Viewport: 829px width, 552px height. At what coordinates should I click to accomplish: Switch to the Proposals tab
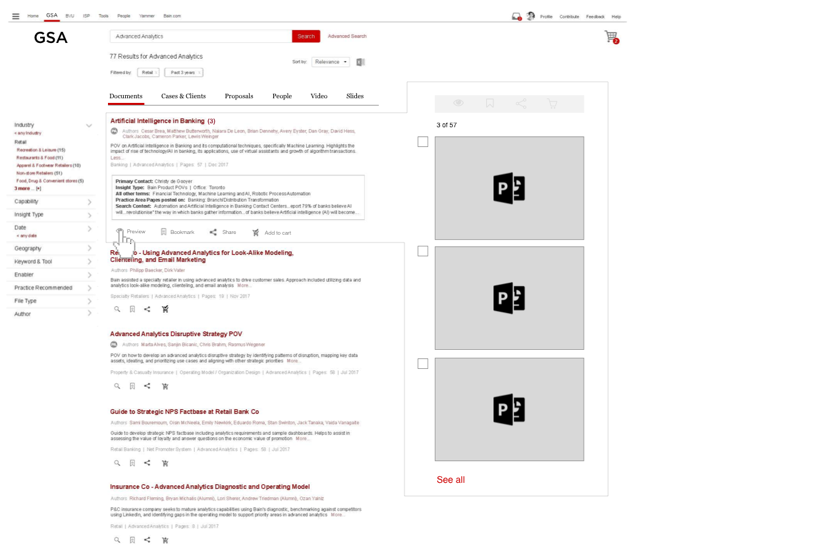pyautogui.click(x=239, y=97)
